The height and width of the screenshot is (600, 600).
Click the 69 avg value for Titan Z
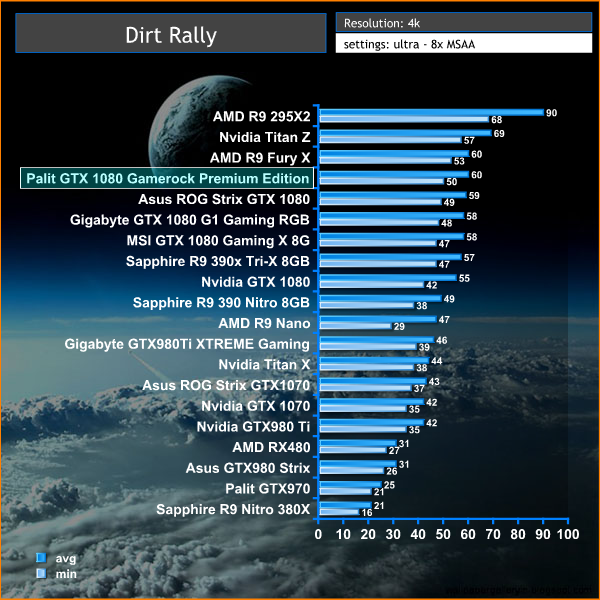coord(499,134)
